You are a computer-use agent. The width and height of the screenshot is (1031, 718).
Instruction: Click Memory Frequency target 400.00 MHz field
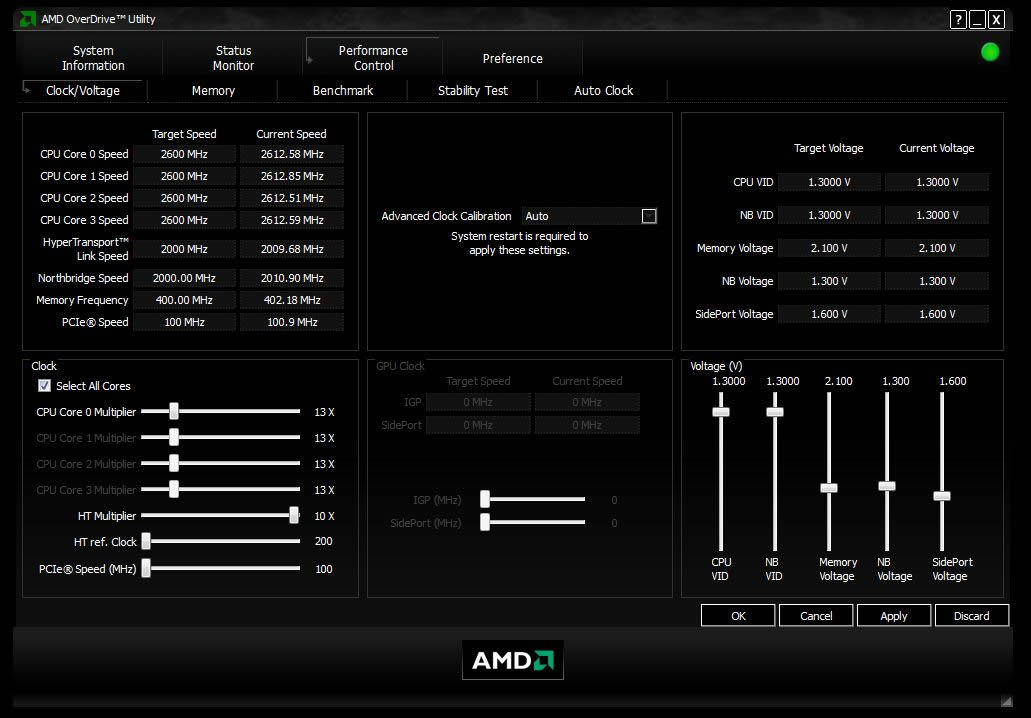point(184,300)
